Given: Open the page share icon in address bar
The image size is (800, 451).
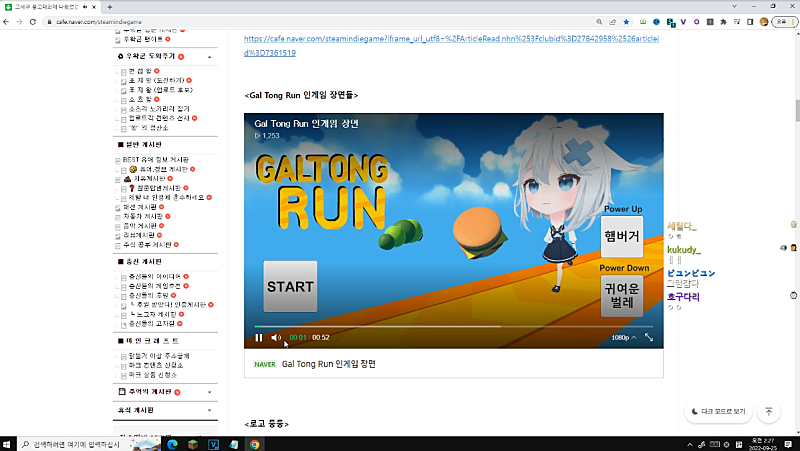Looking at the screenshot, I should pyautogui.click(x=611, y=20).
